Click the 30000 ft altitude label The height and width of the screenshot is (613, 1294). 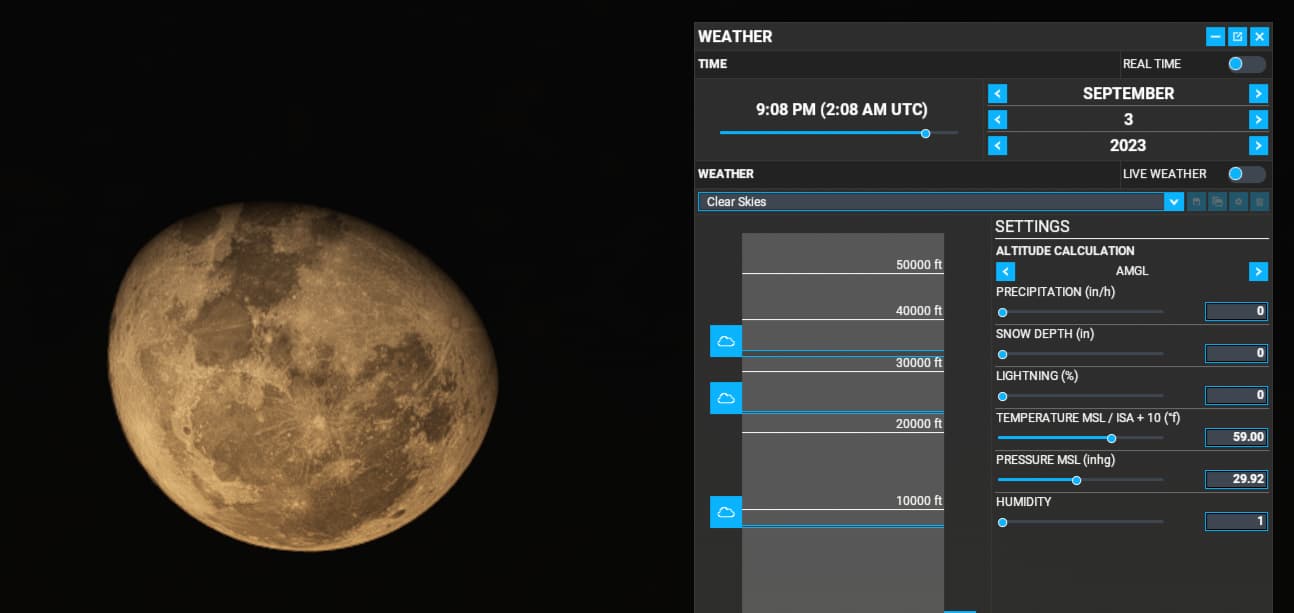[x=919, y=363]
